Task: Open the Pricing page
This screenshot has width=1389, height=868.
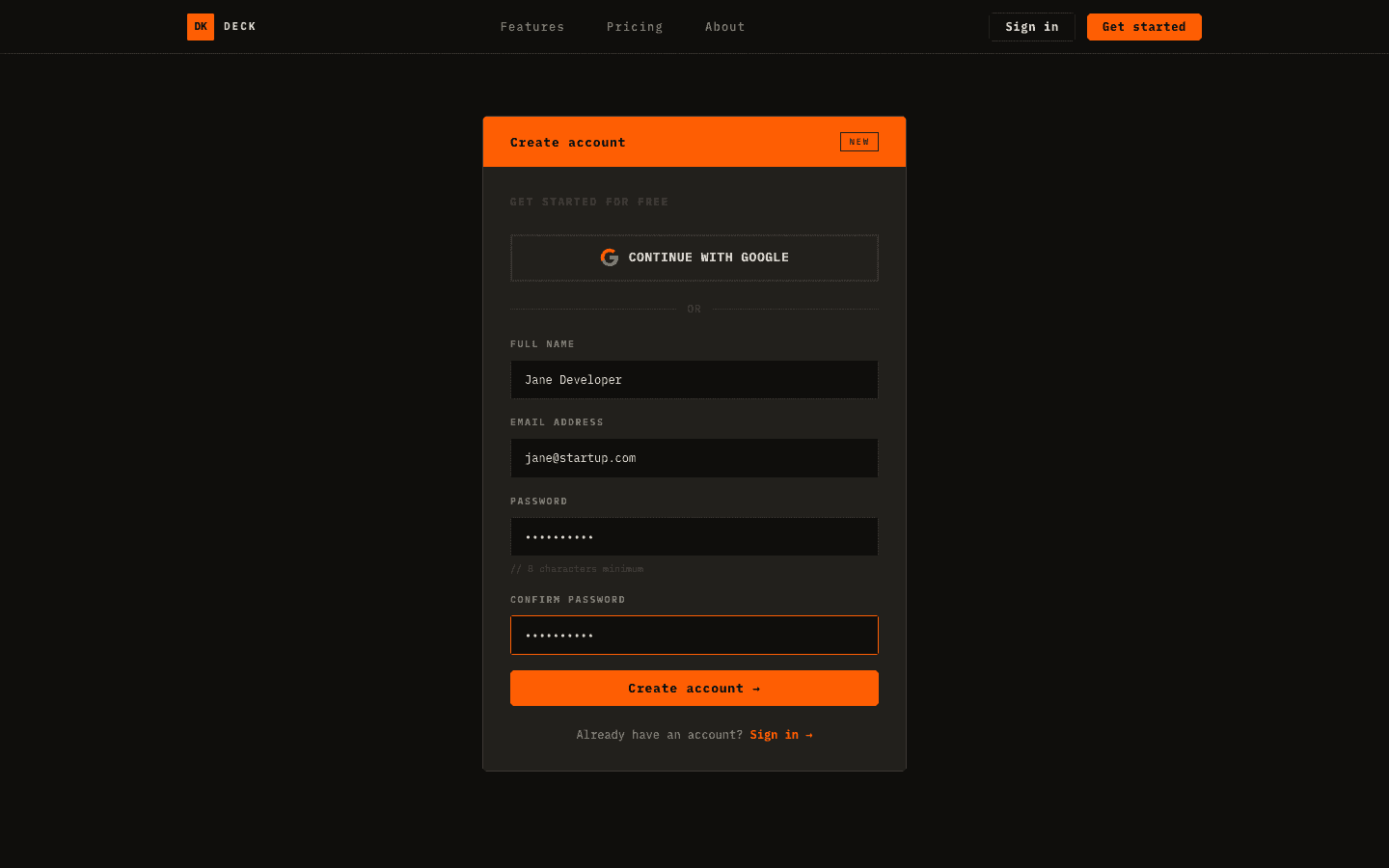Action: tap(634, 26)
